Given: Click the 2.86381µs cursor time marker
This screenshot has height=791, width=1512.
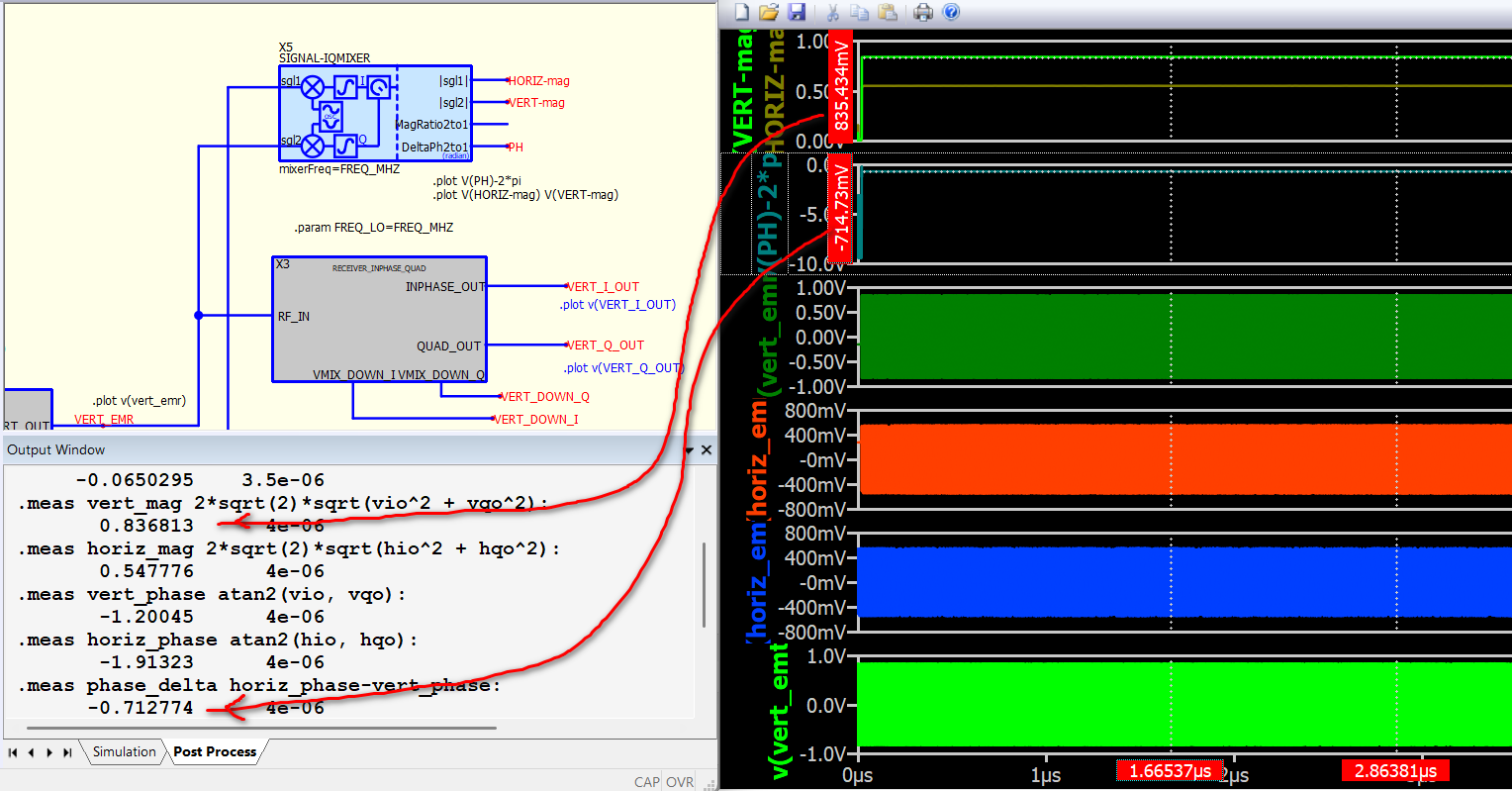Looking at the screenshot, I should pos(1395,771).
